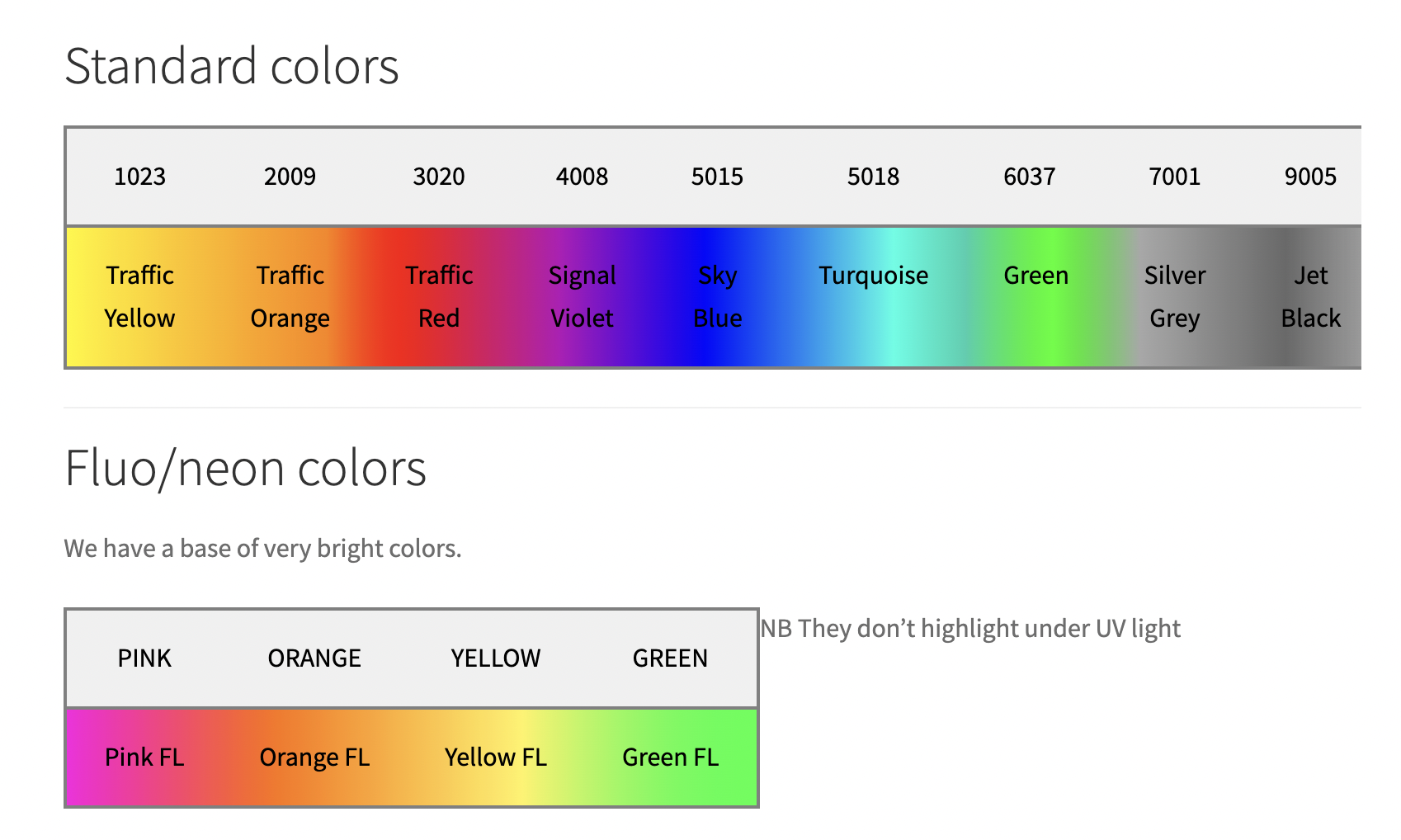Click the Standard colors heading

[232, 66]
